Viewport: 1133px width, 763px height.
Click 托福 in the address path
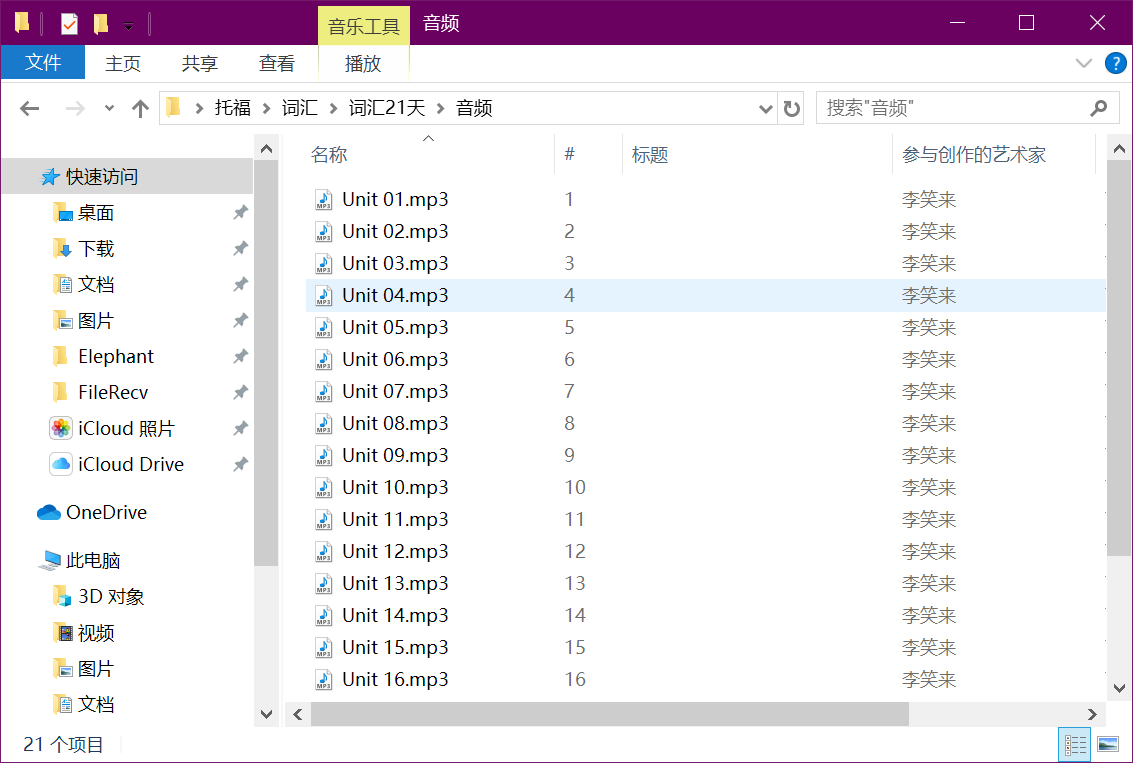pos(233,108)
